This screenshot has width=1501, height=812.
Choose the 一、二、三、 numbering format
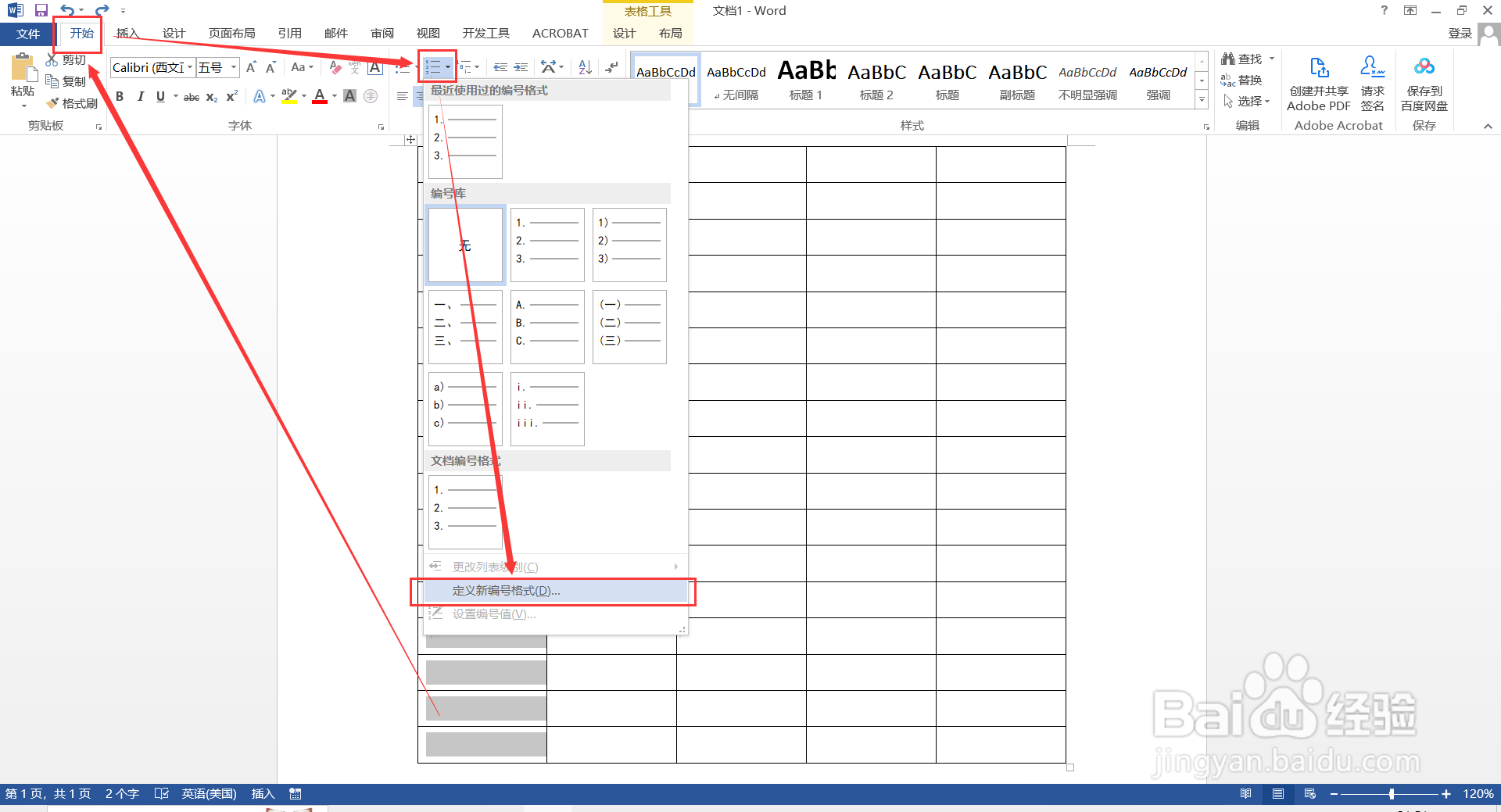tap(465, 327)
